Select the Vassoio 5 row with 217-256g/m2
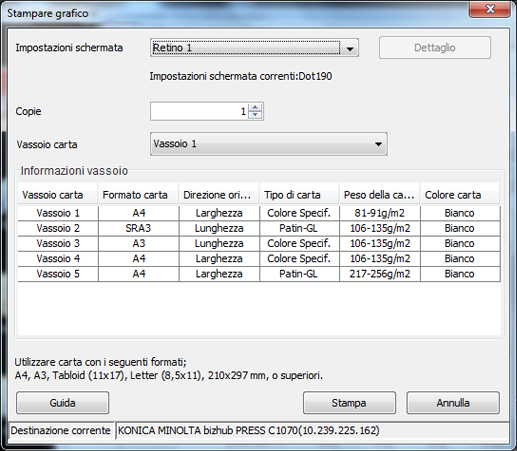The image size is (517, 451). (x=259, y=274)
